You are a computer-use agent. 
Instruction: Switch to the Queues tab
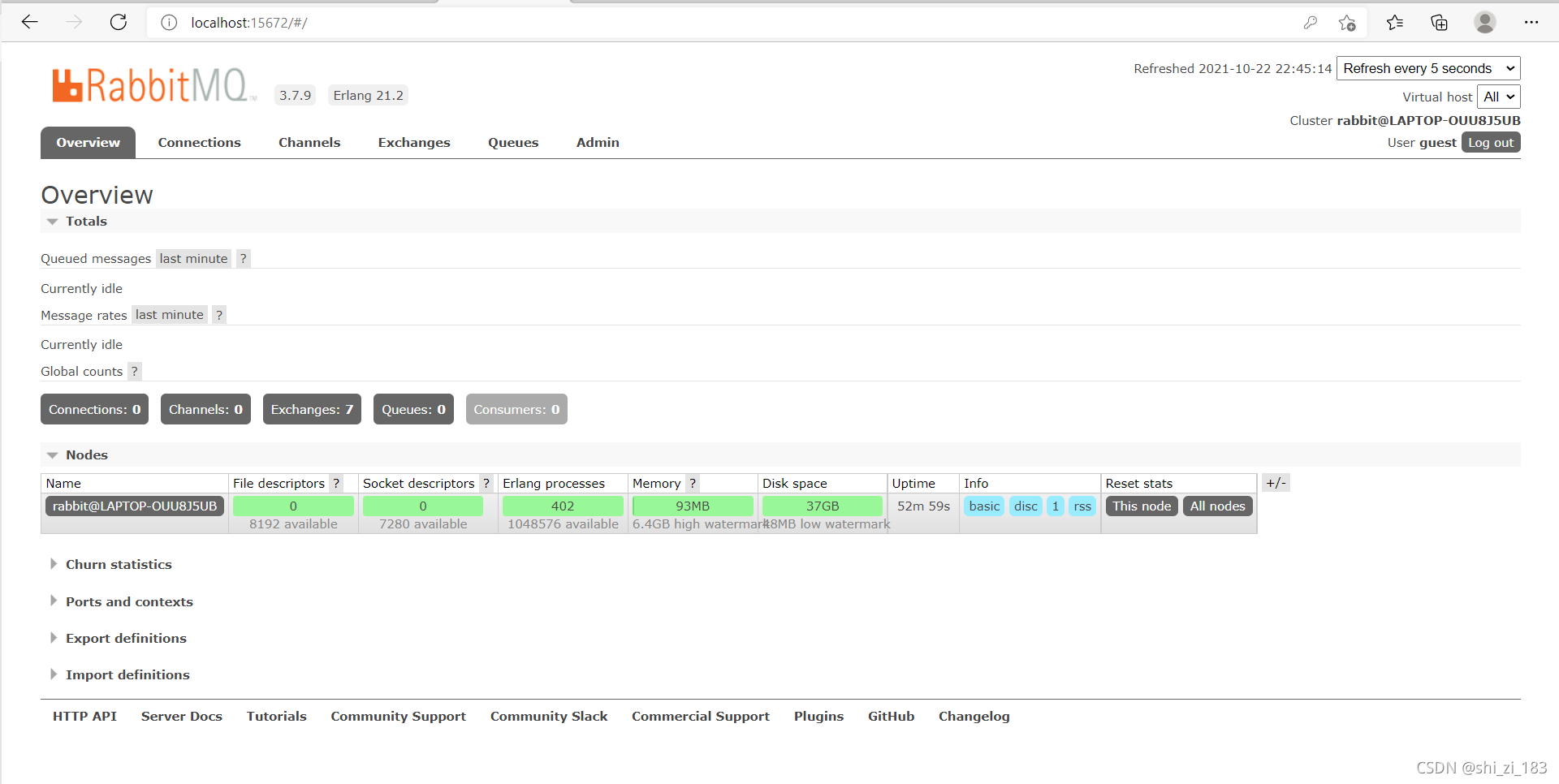pos(513,142)
